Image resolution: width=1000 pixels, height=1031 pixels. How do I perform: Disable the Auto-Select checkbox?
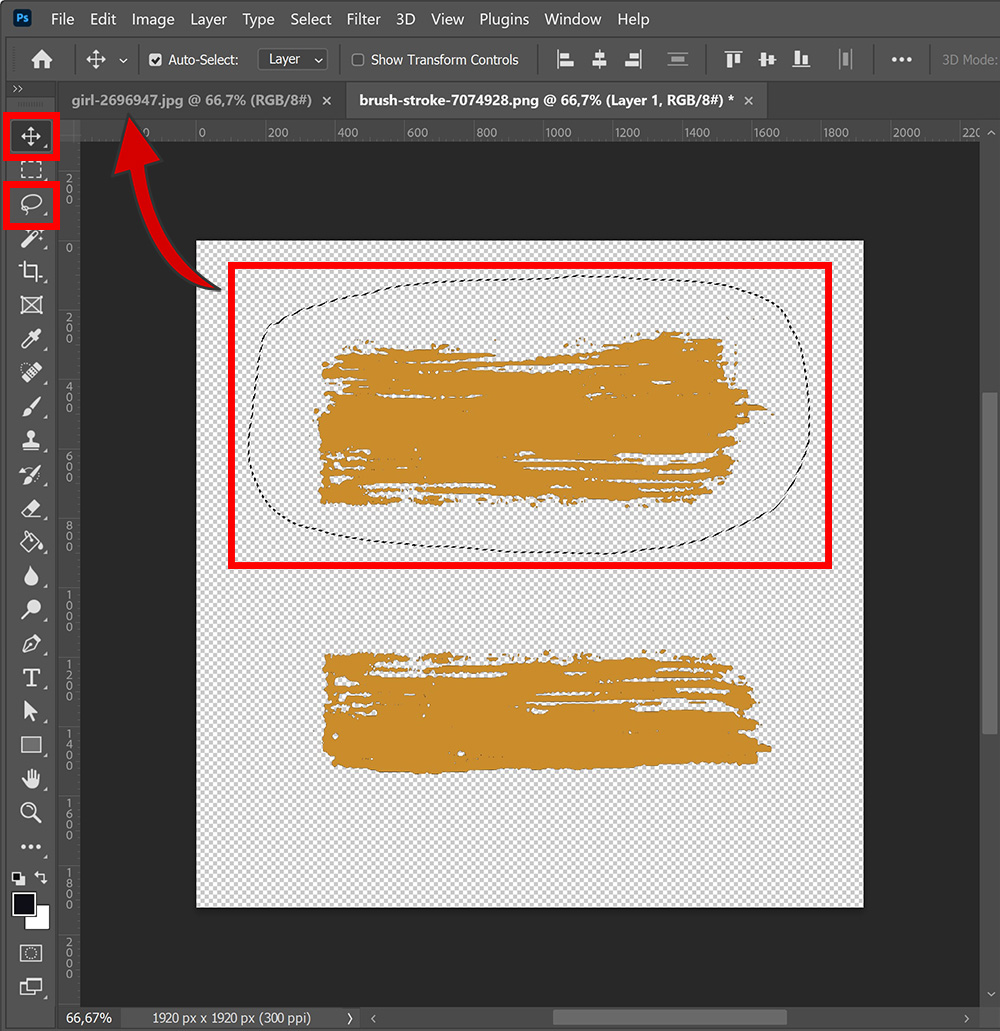[154, 60]
